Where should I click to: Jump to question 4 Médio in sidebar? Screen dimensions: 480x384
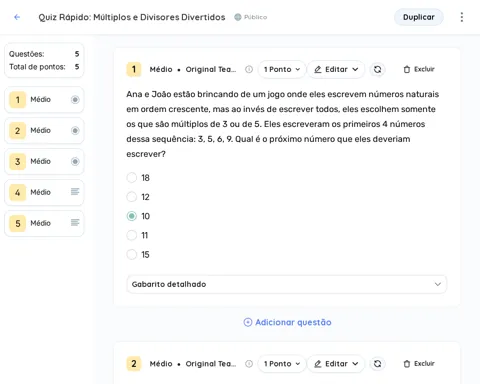44,192
